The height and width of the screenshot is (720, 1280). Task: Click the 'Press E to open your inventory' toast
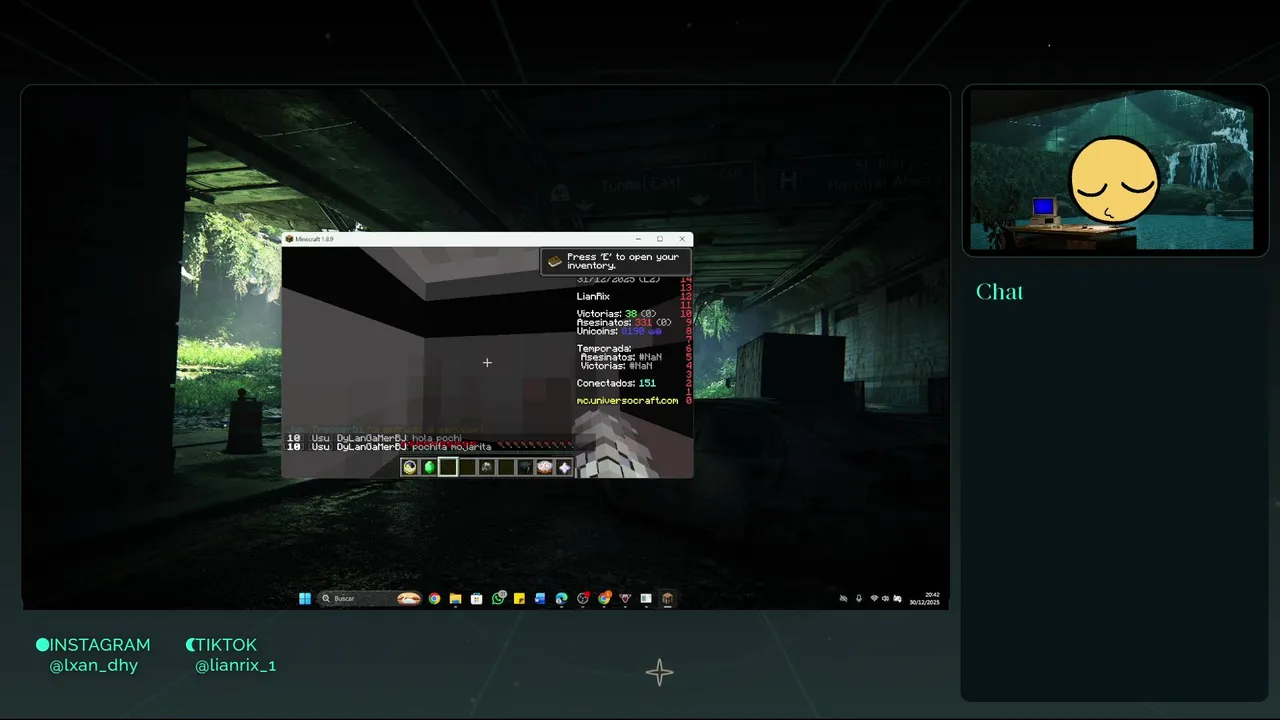(x=616, y=261)
